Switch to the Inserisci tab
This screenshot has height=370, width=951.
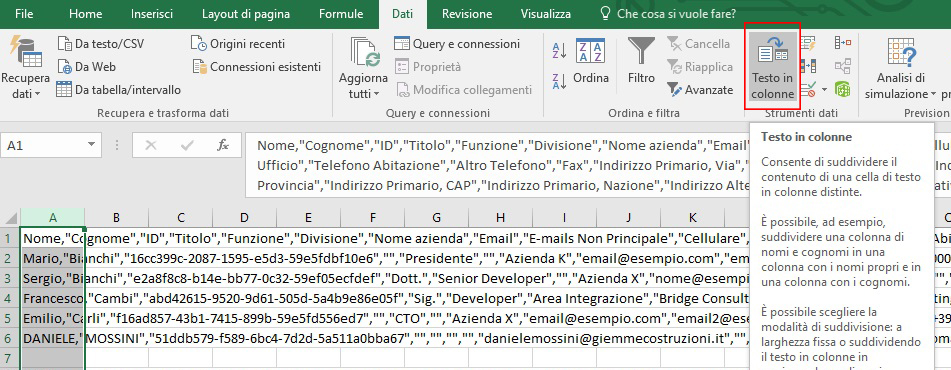(152, 13)
